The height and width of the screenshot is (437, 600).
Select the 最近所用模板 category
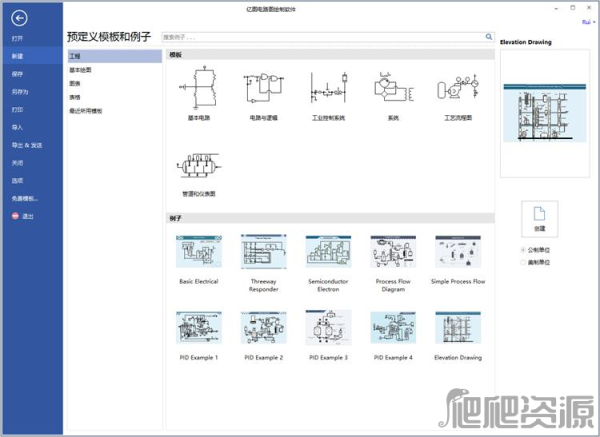pos(85,111)
